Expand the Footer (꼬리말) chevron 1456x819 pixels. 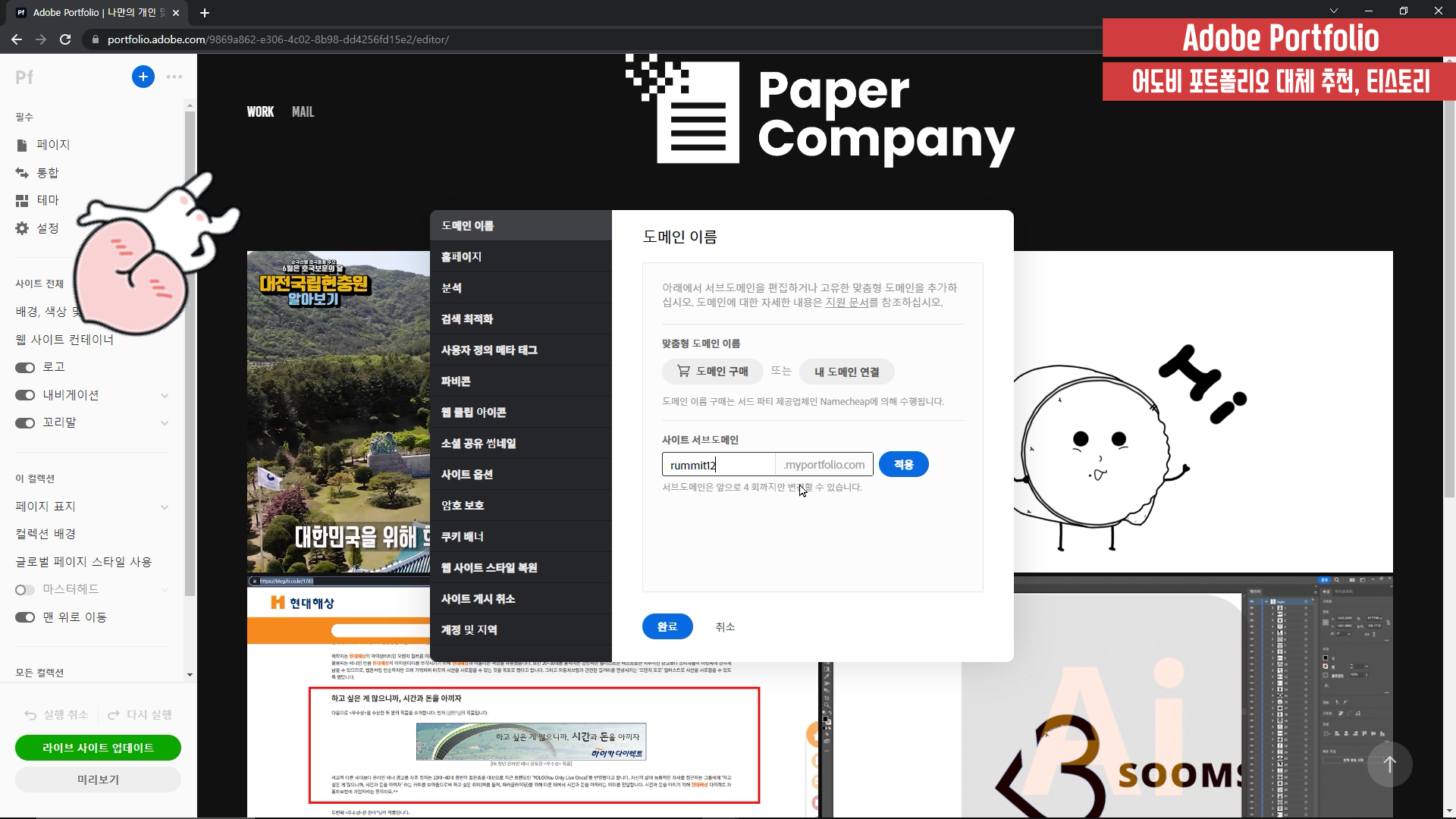point(165,423)
